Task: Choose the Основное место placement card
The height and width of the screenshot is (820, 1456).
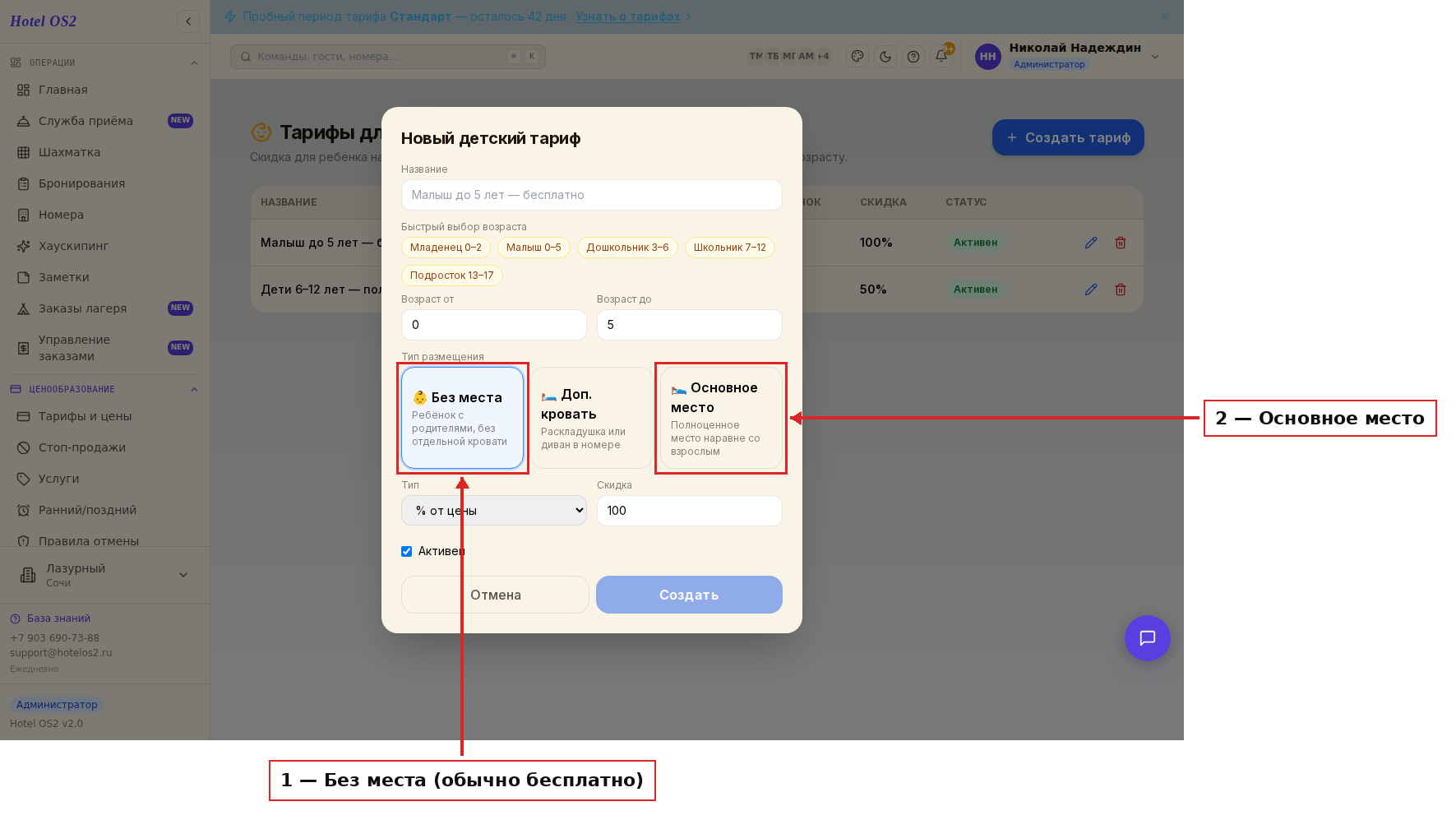Action: click(x=721, y=418)
